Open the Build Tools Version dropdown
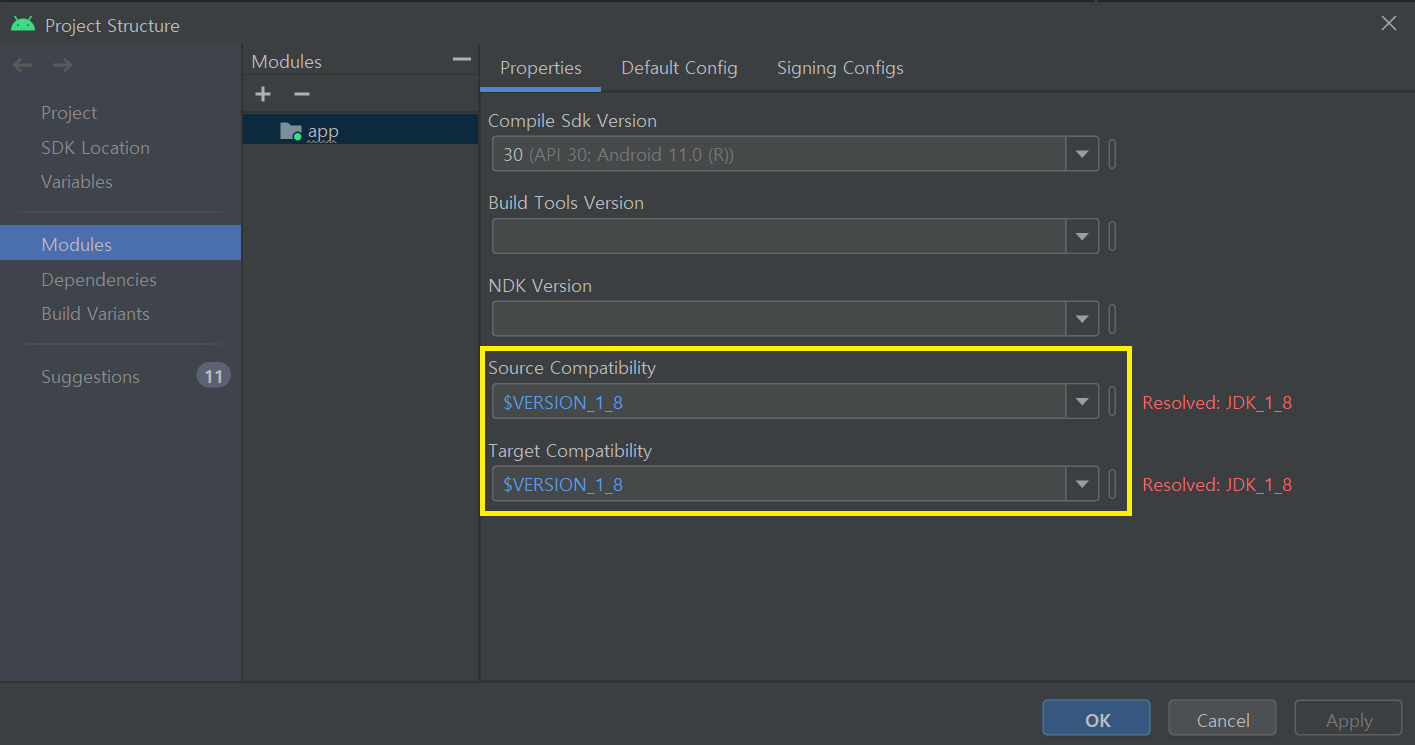This screenshot has width=1415, height=745. point(1082,237)
